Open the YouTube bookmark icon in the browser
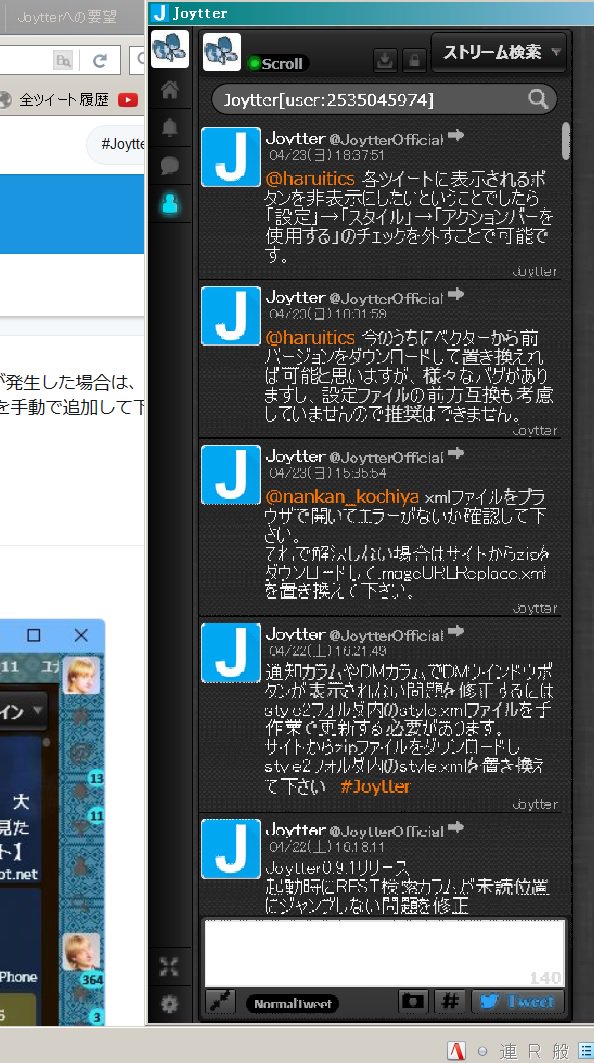594x1063 pixels. click(127, 100)
